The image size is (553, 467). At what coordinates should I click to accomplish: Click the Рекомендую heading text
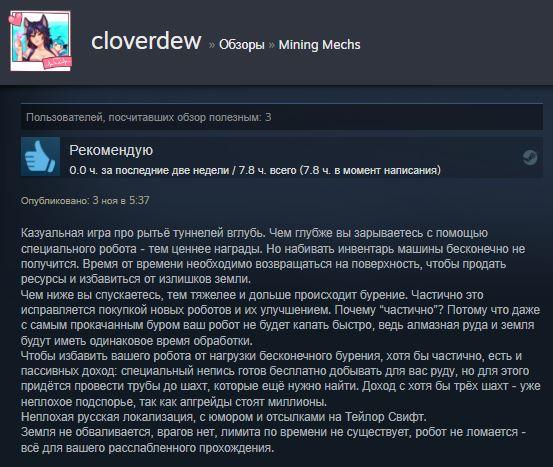tap(111, 150)
